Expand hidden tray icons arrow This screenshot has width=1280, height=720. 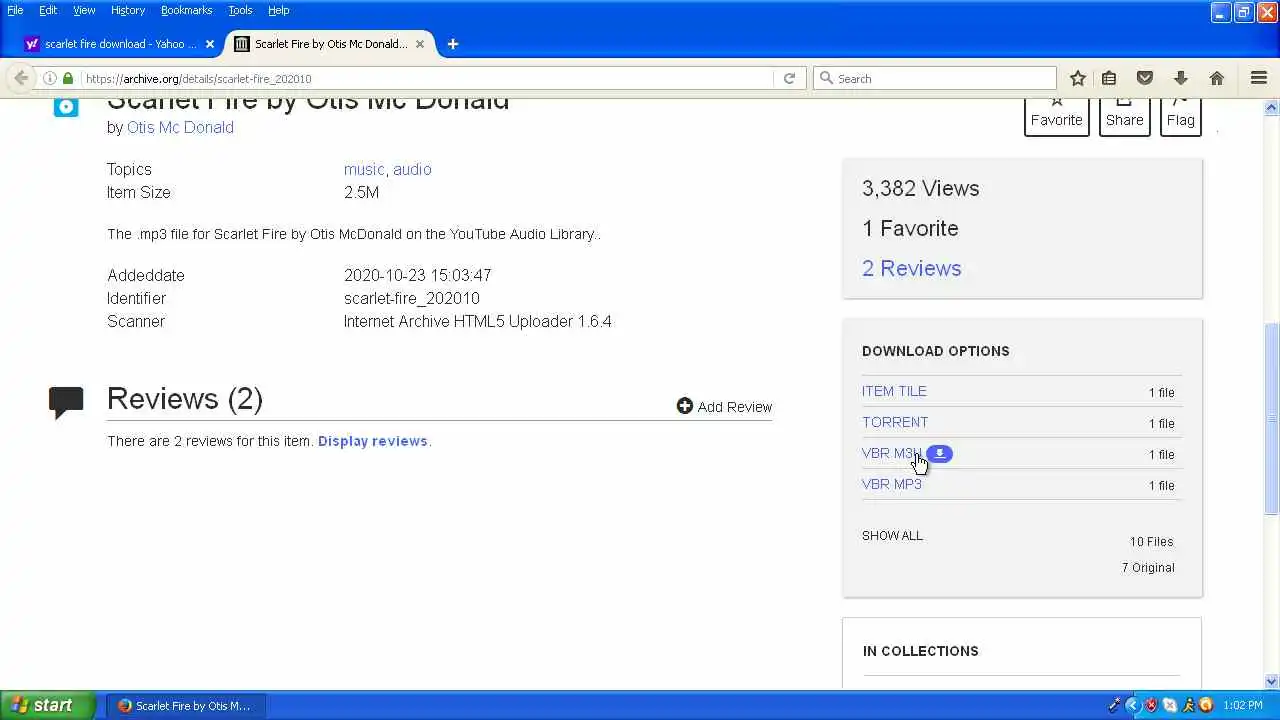tap(1133, 705)
